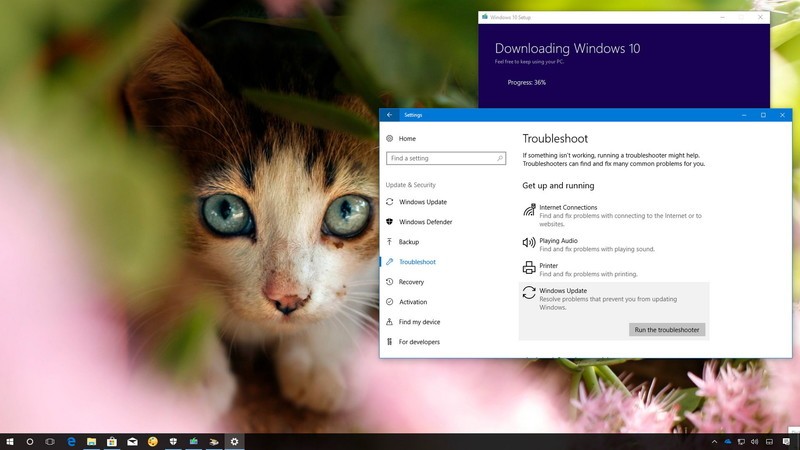Open touch keyboard tray icon
800x450 pixels.
click(x=769, y=442)
